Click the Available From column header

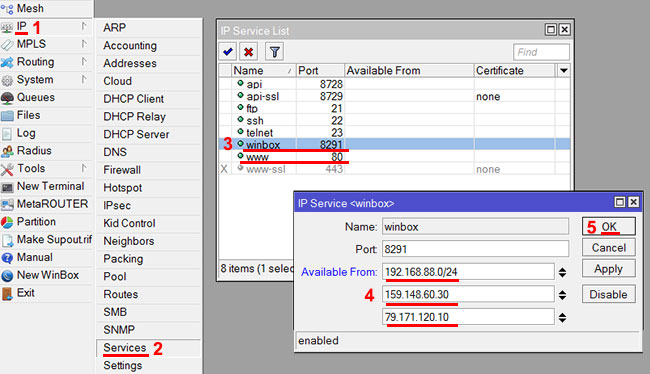tap(409, 70)
